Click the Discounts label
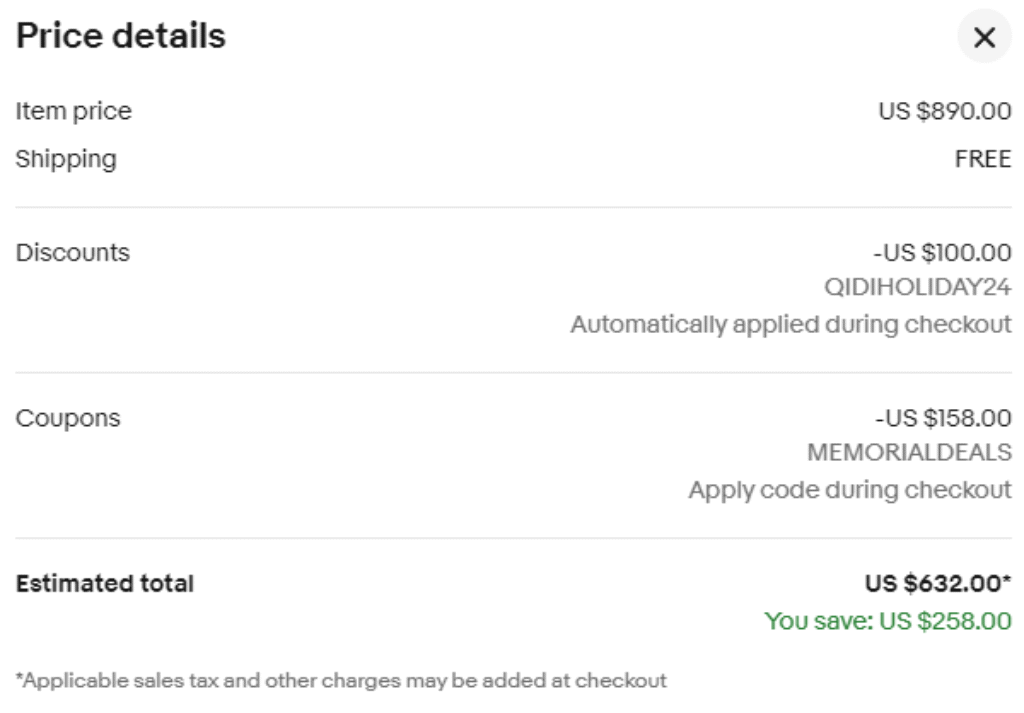 pos(72,252)
